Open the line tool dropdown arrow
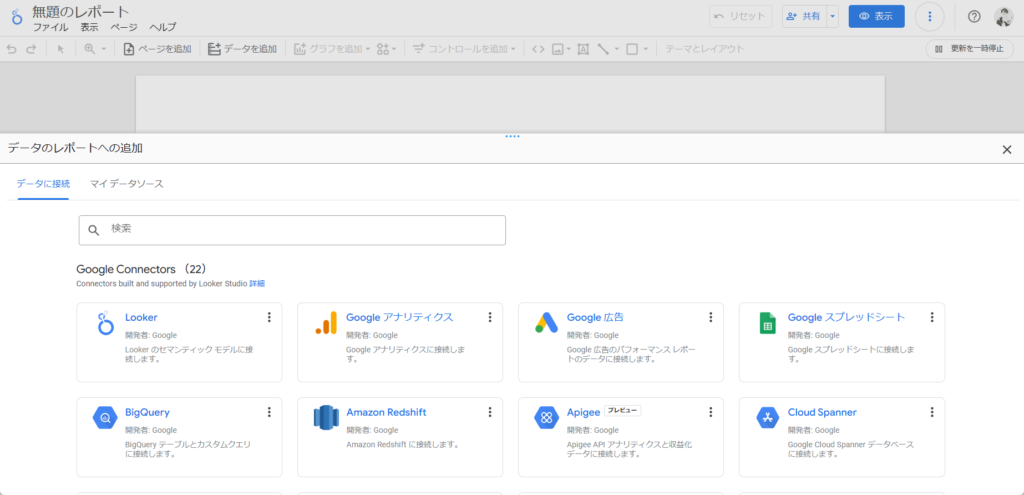The image size is (1024, 495). click(x=616, y=50)
